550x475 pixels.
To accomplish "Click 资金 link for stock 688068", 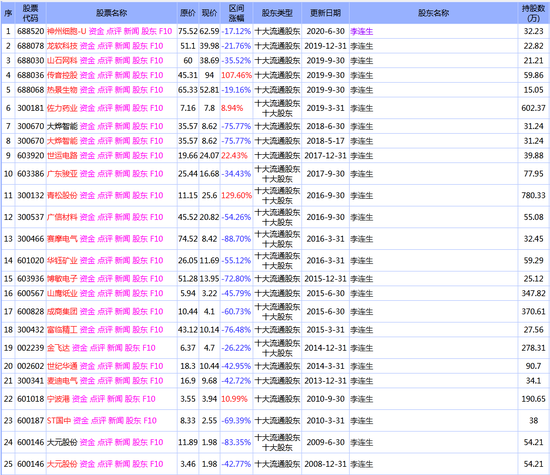I will [87, 90].
